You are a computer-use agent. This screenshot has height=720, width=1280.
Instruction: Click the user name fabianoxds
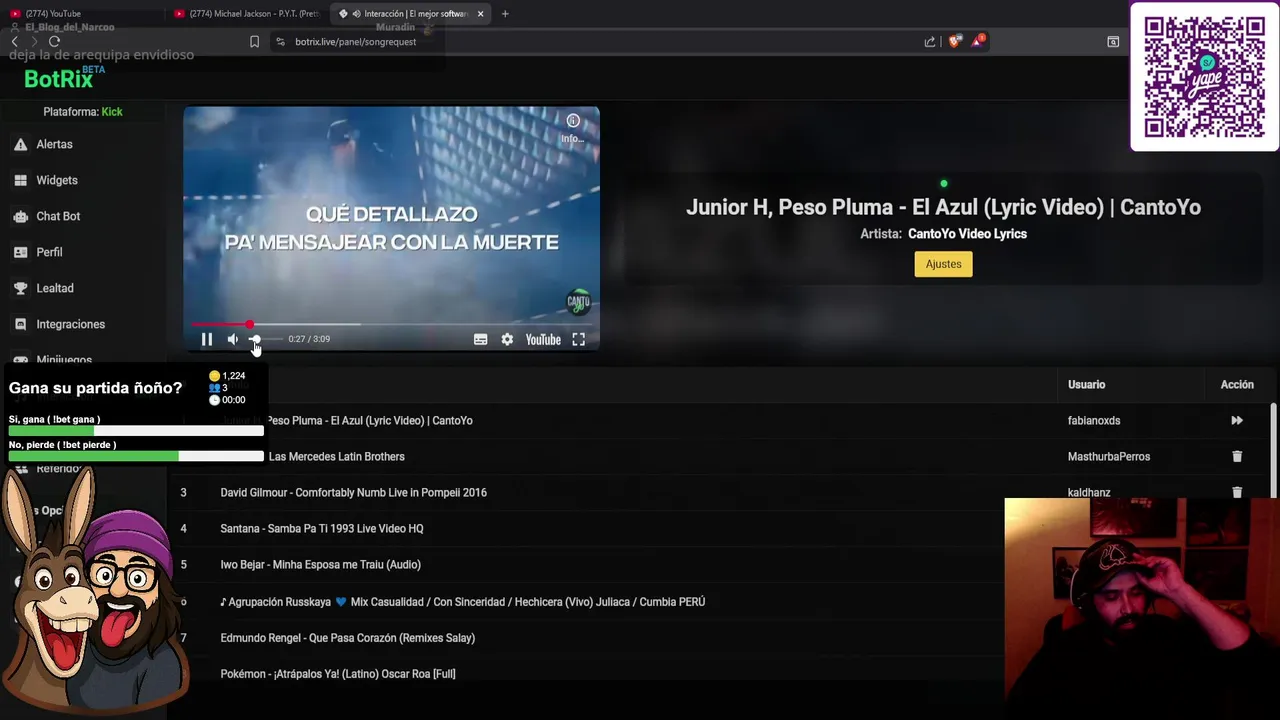[1094, 421]
